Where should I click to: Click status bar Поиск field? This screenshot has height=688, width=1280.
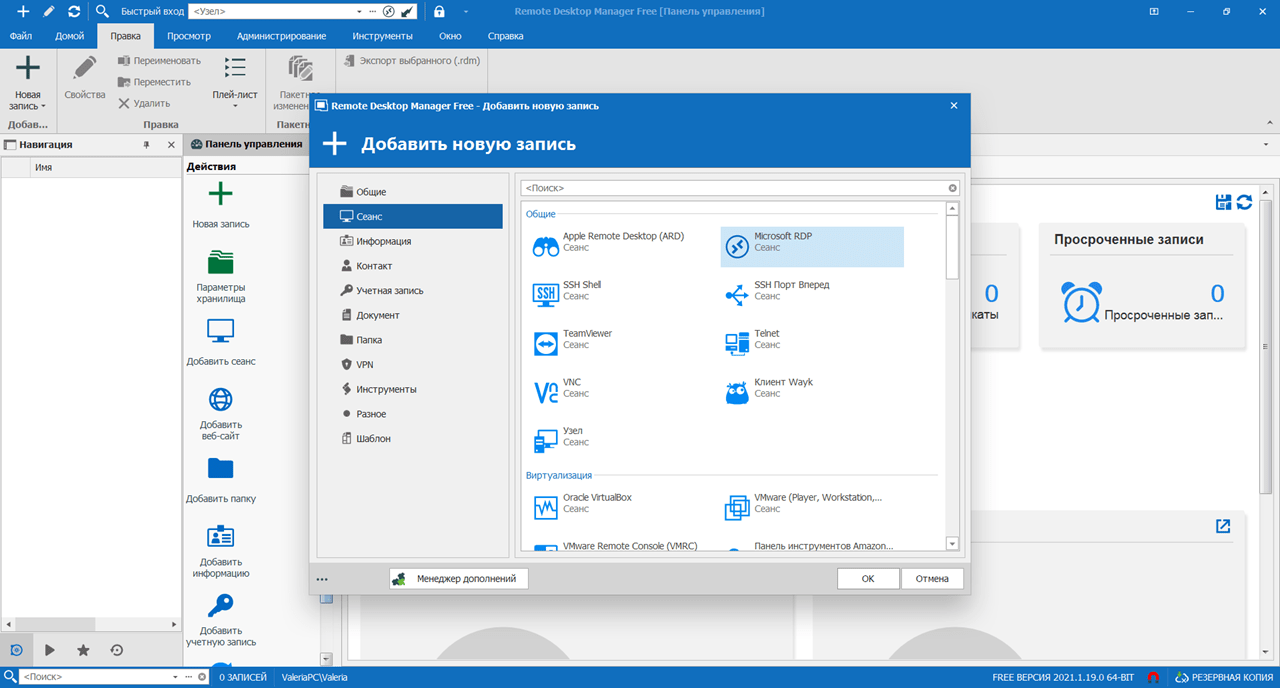94,677
